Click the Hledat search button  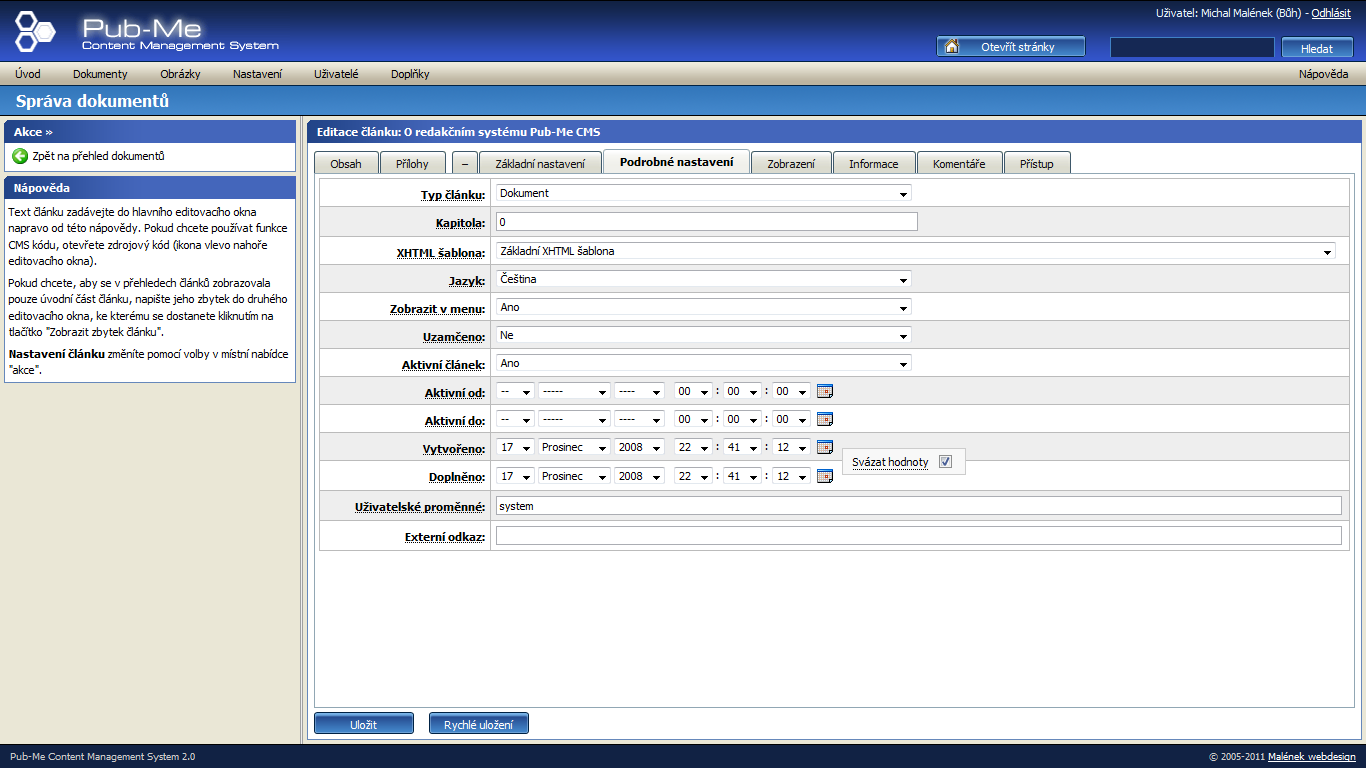coord(1316,48)
